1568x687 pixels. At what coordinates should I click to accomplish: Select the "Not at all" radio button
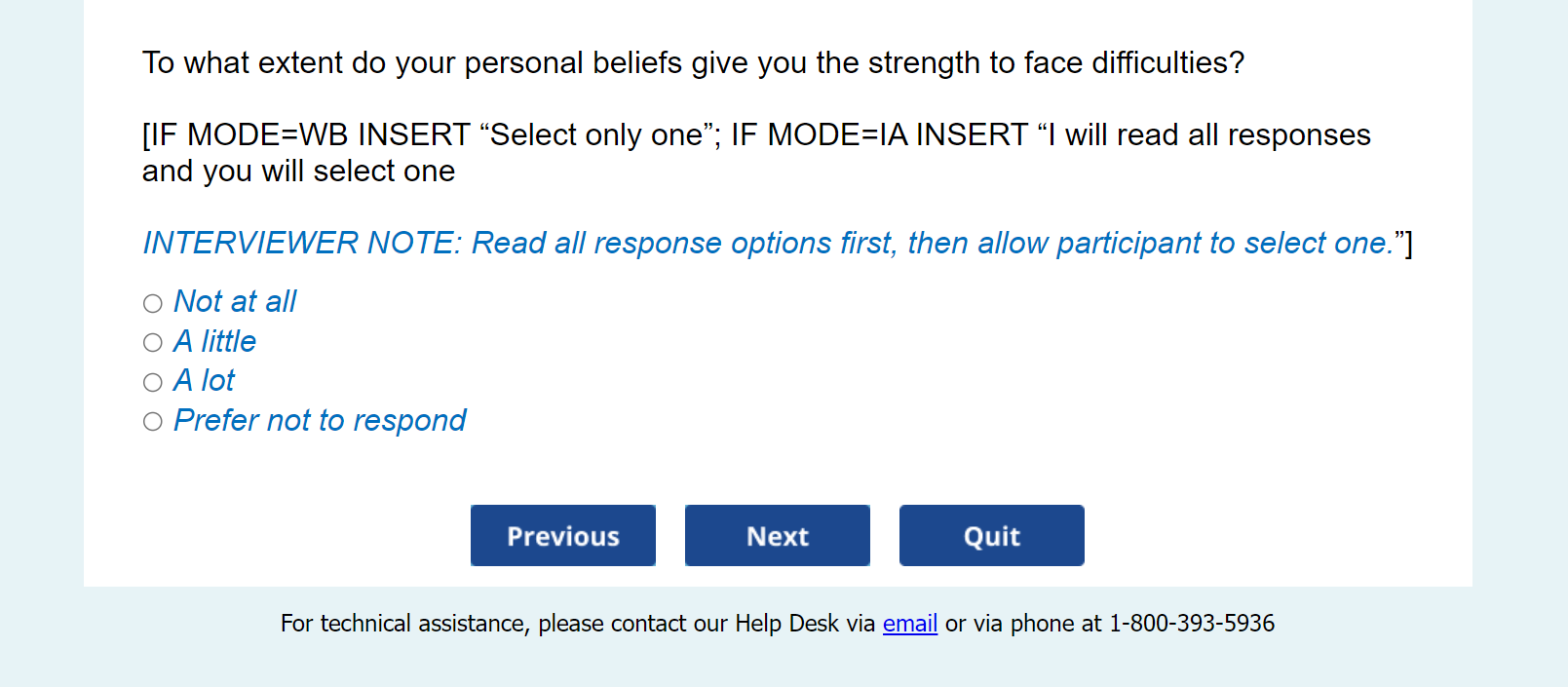[153, 303]
